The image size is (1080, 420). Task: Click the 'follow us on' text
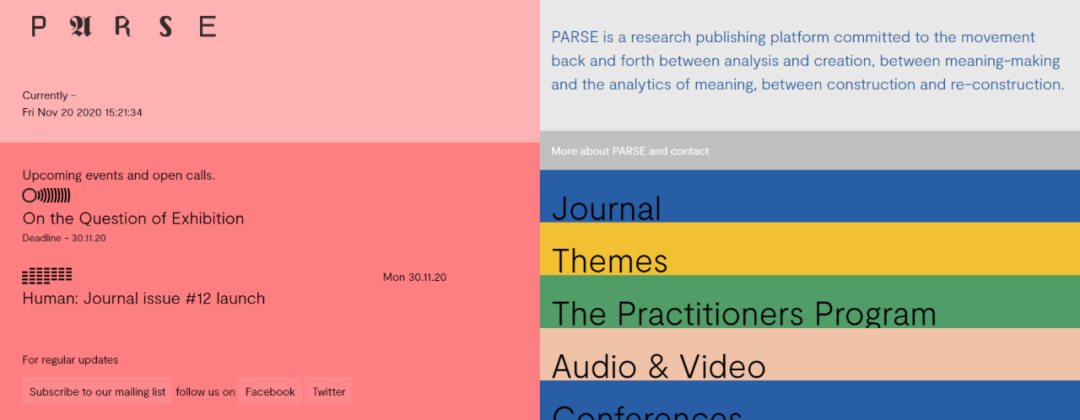click(205, 392)
